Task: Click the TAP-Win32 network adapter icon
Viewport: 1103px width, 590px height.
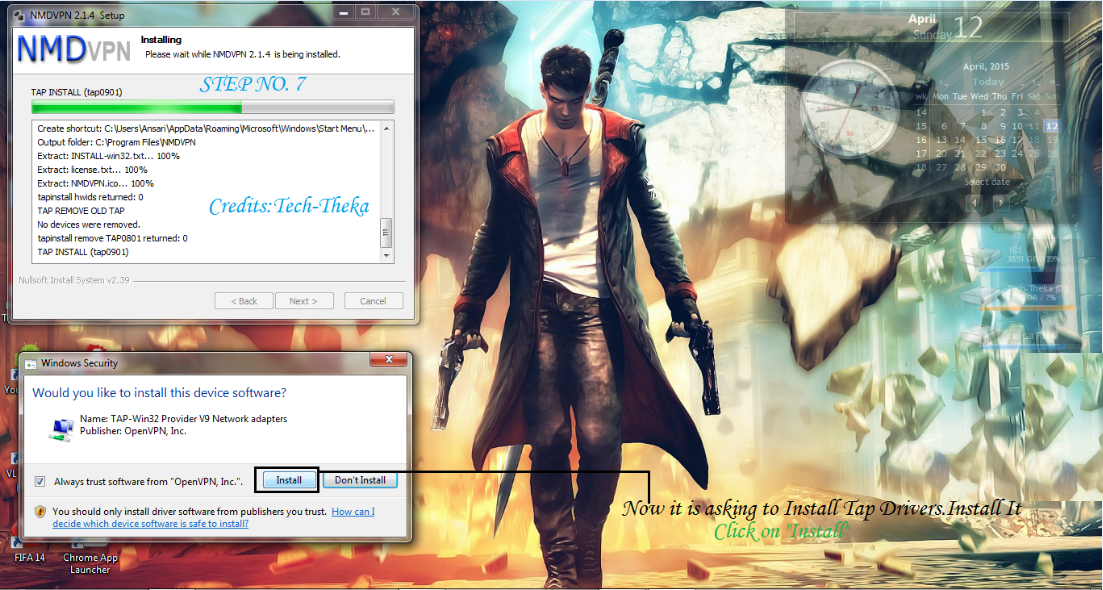Action: click(61, 429)
